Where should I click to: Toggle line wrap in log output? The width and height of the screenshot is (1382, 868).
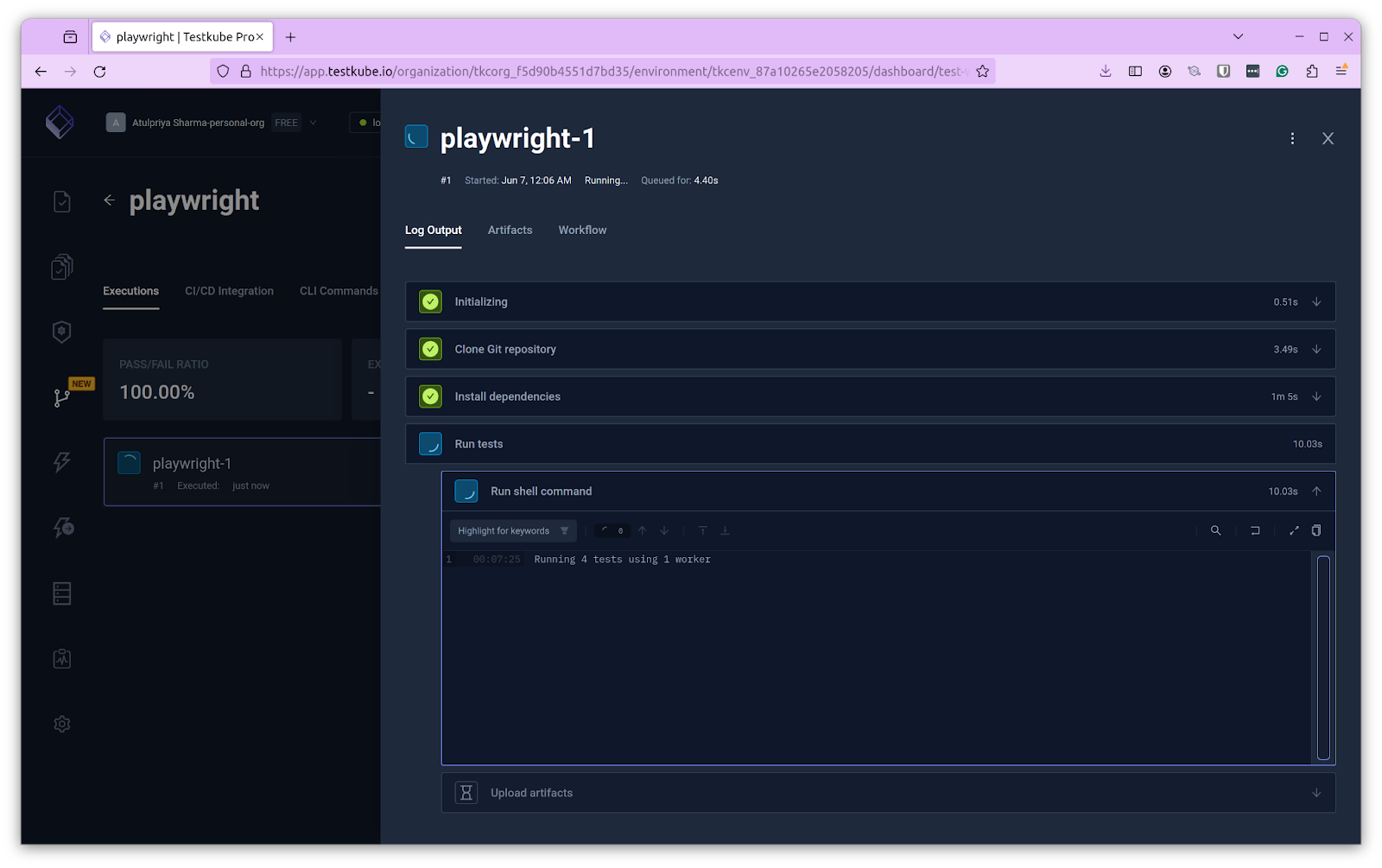(1255, 530)
